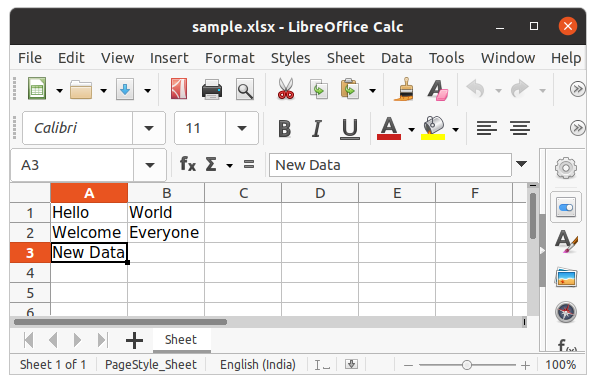Select cell B2 'Everyone'

[166, 232]
